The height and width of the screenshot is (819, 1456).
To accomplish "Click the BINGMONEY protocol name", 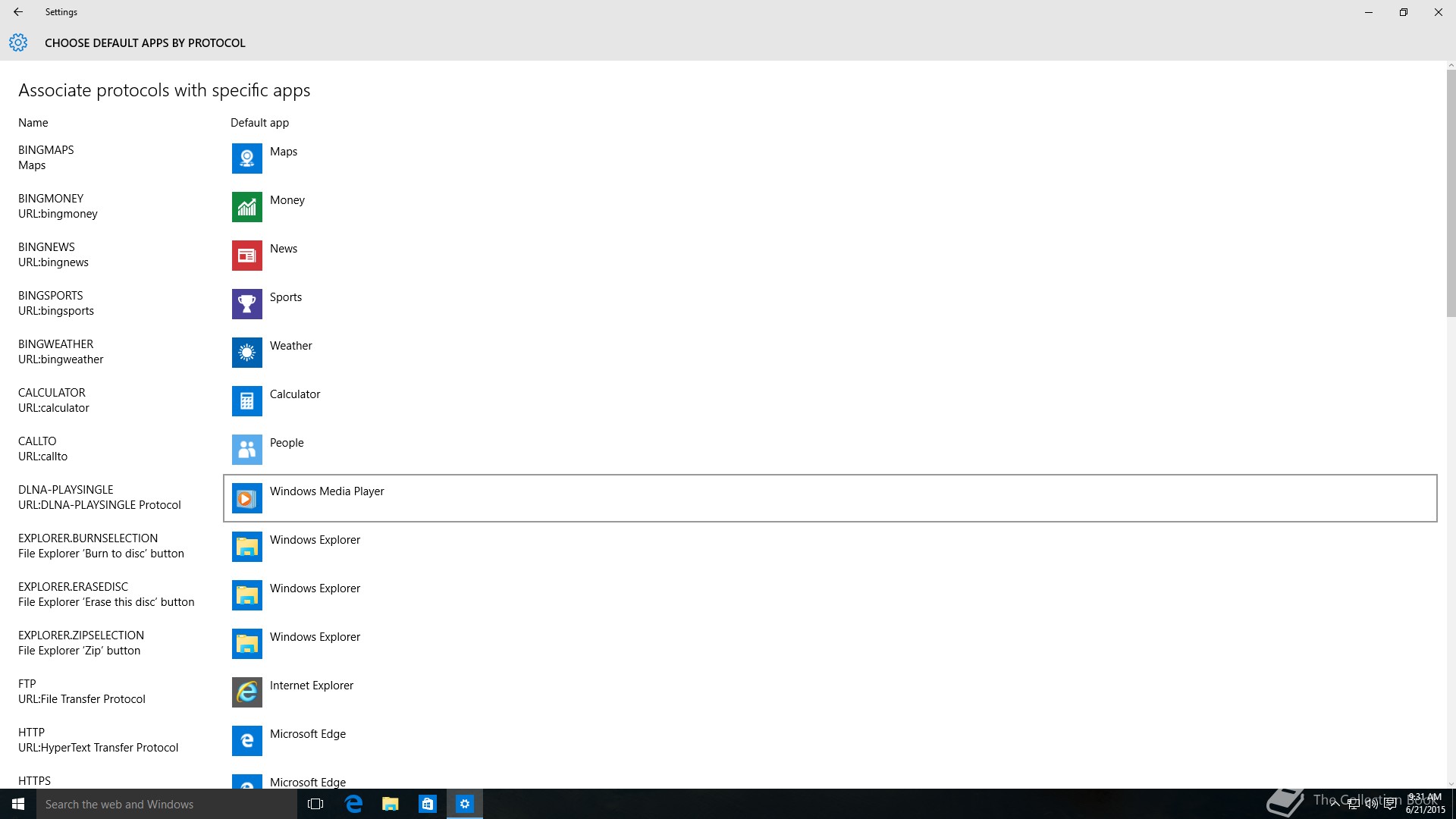I will coord(51,199).
